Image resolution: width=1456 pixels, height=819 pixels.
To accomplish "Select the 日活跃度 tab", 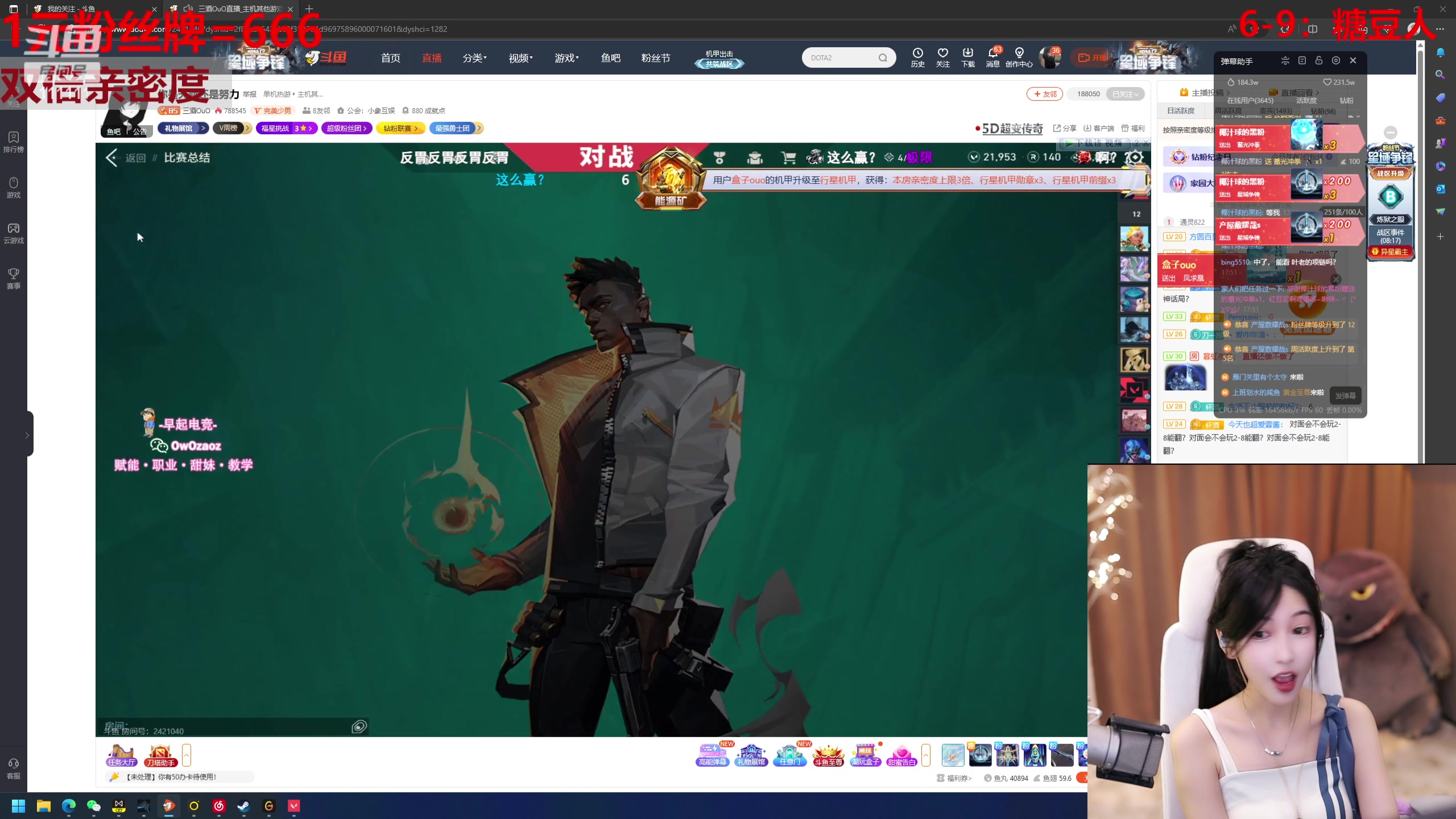I will 1181,111.
